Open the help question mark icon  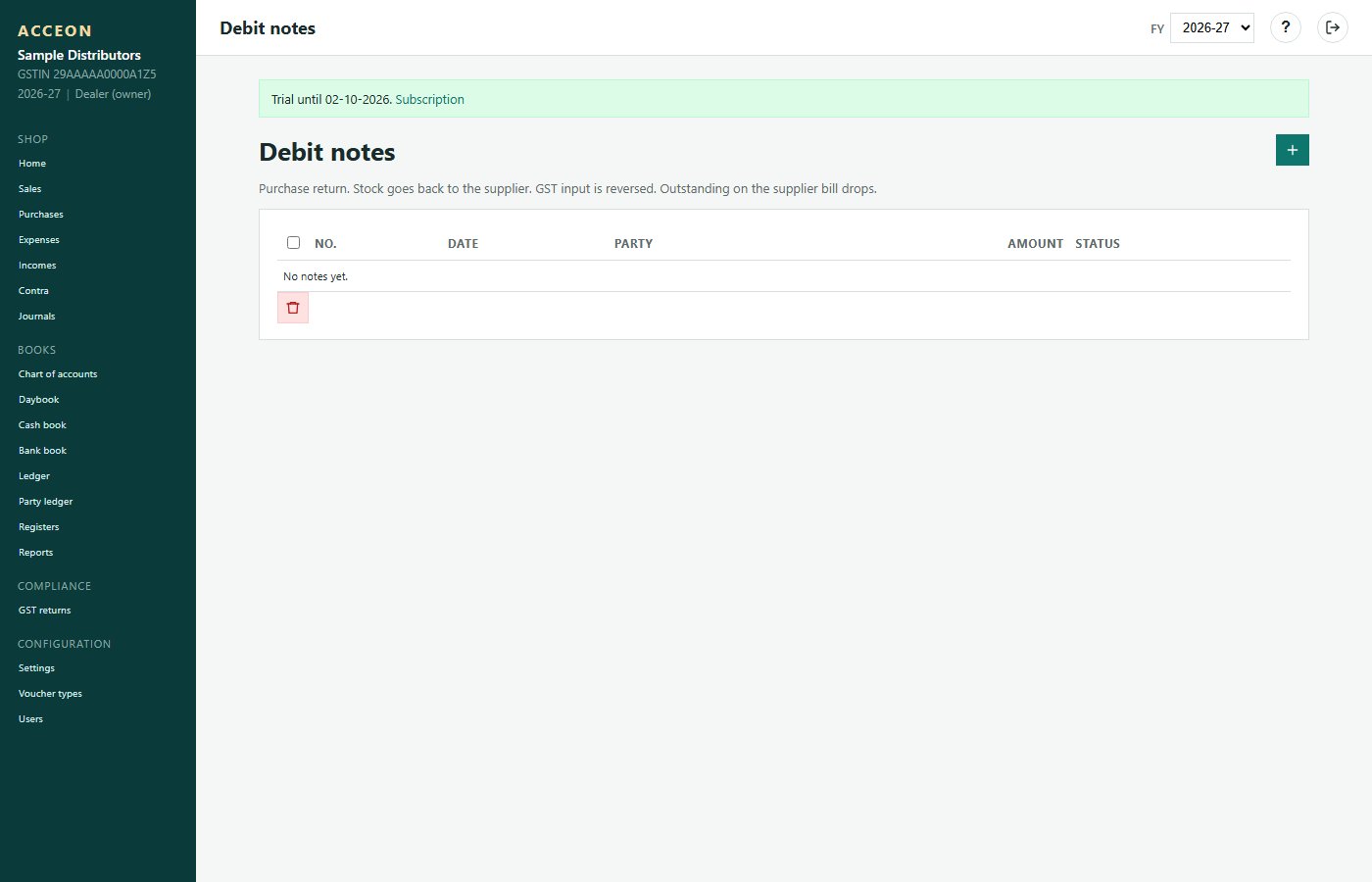coord(1286,27)
